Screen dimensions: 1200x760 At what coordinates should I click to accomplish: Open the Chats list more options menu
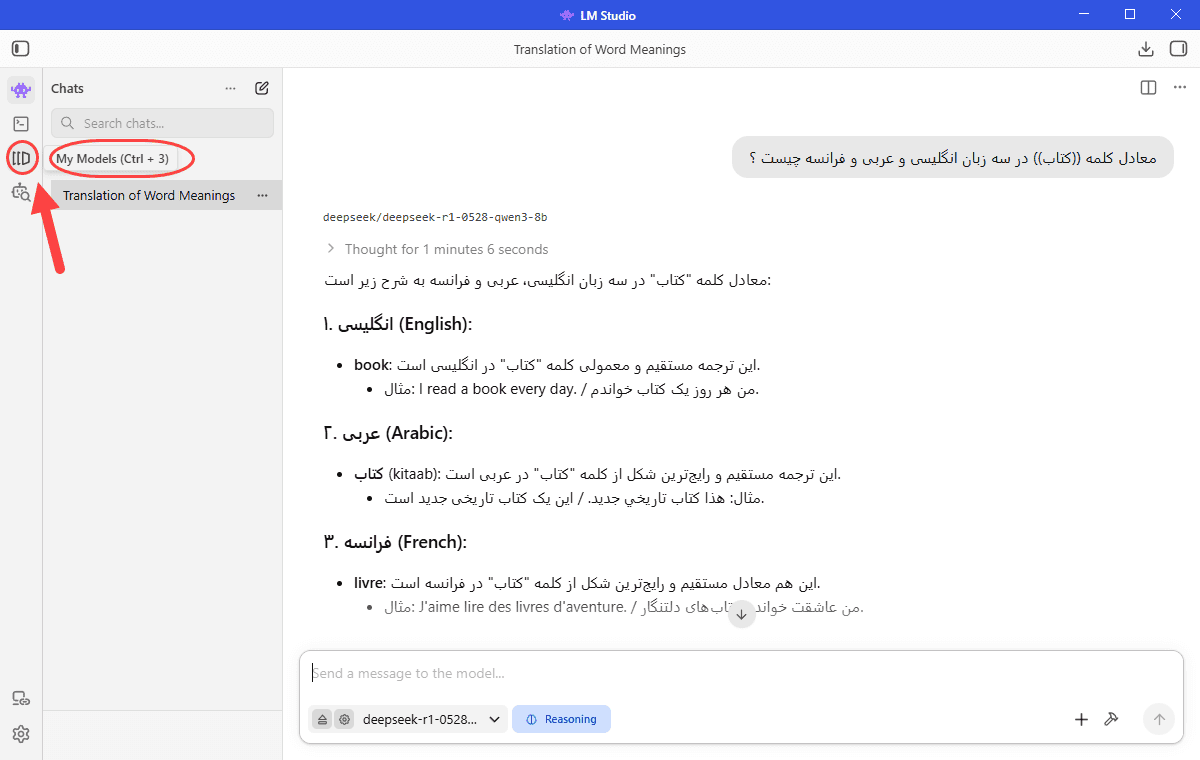[x=231, y=88]
